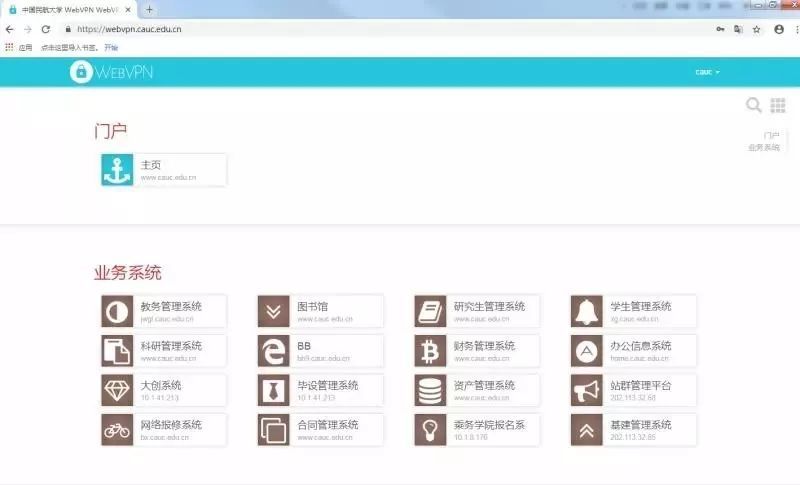The image size is (800, 485).
Task: Click the 研究生管理系统 link title
Action: click(489, 307)
